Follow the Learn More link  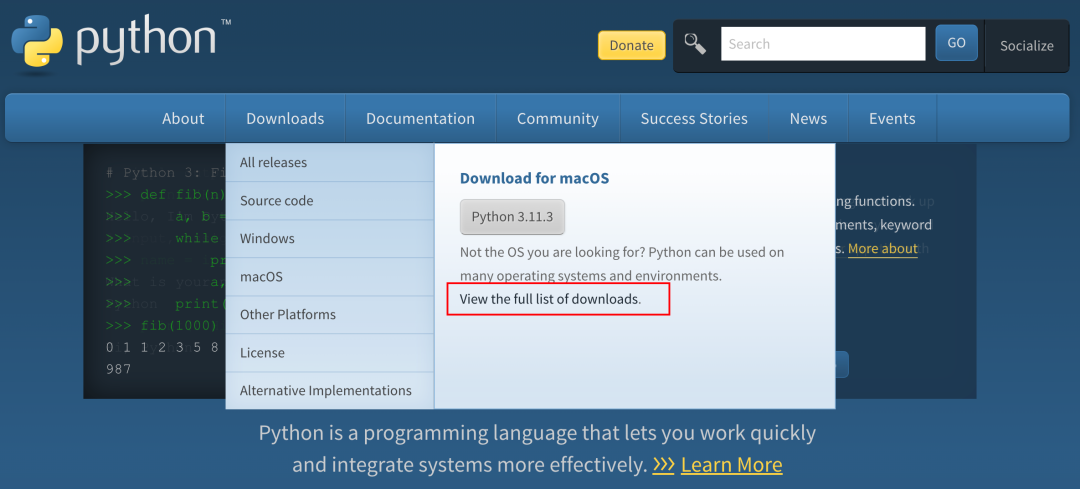731,465
